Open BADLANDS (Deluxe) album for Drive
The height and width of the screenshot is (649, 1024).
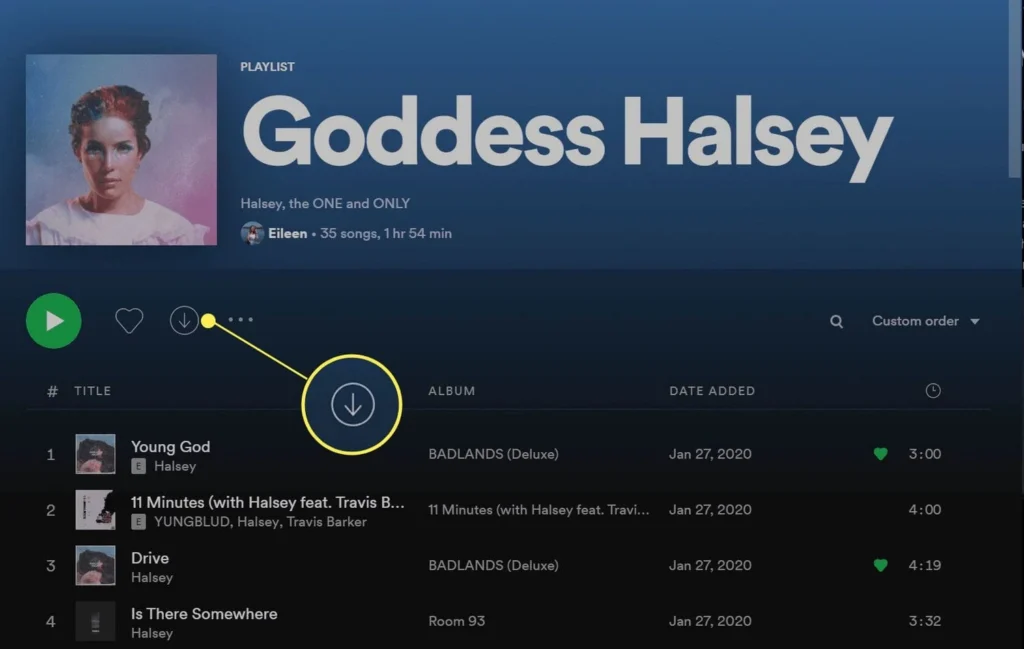click(494, 565)
